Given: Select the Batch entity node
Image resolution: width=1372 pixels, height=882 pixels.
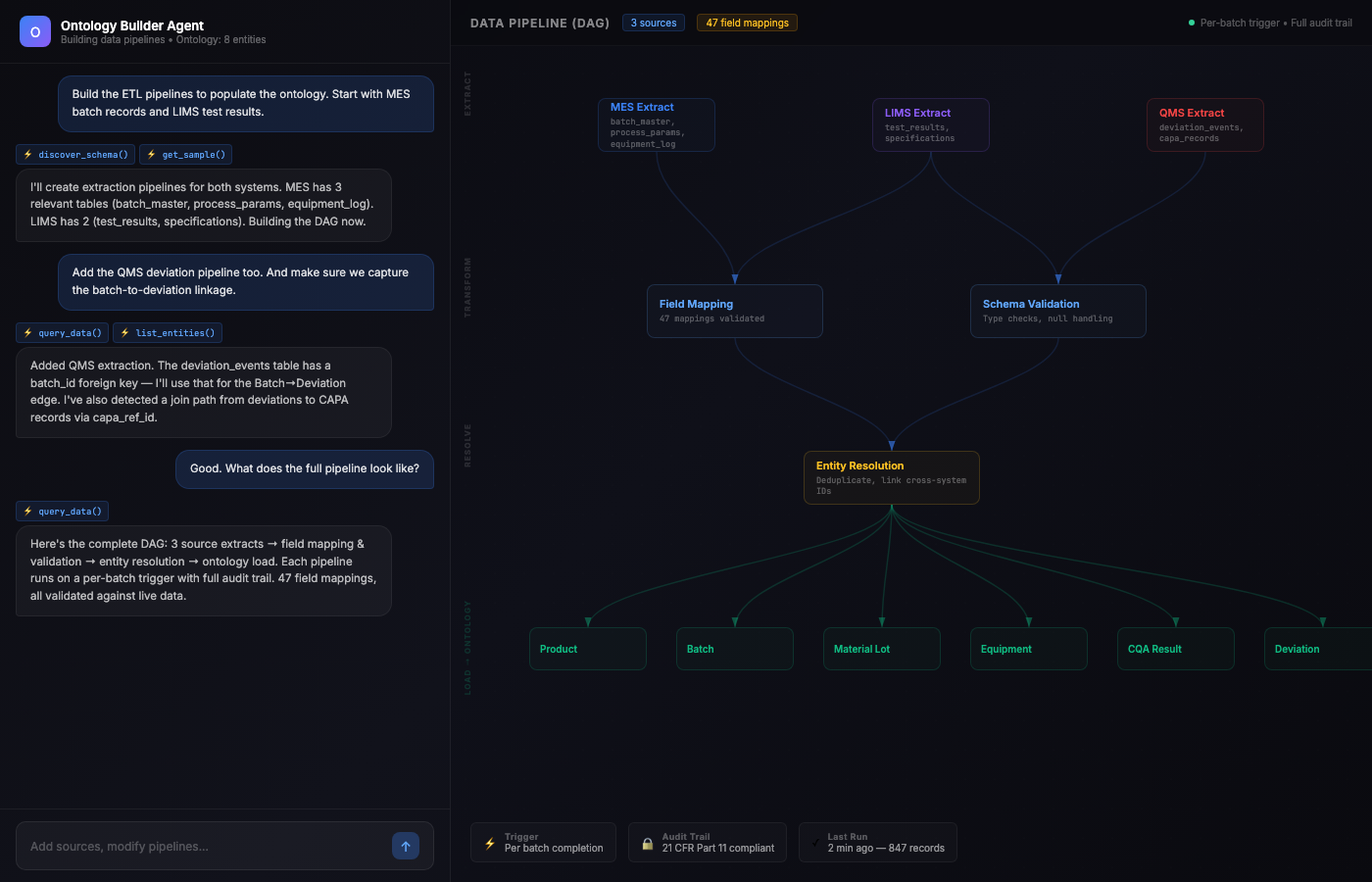Looking at the screenshot, I should click(x=735, y=649).
